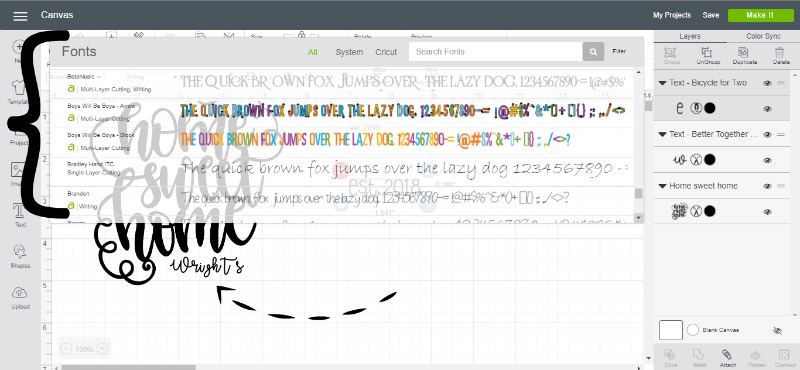Click the Blank Canvas white color swatch
Viewport: 800px width, 370px height.
(670, 330)
